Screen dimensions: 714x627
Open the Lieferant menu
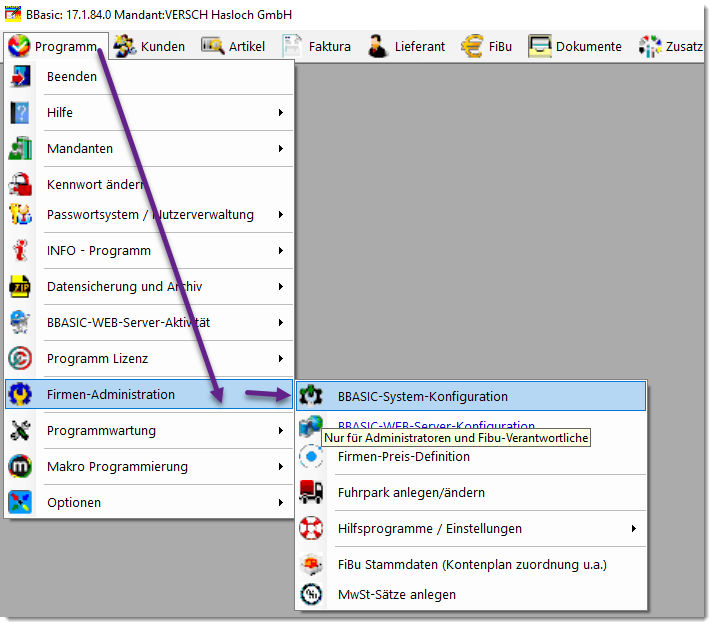point(407,46)
